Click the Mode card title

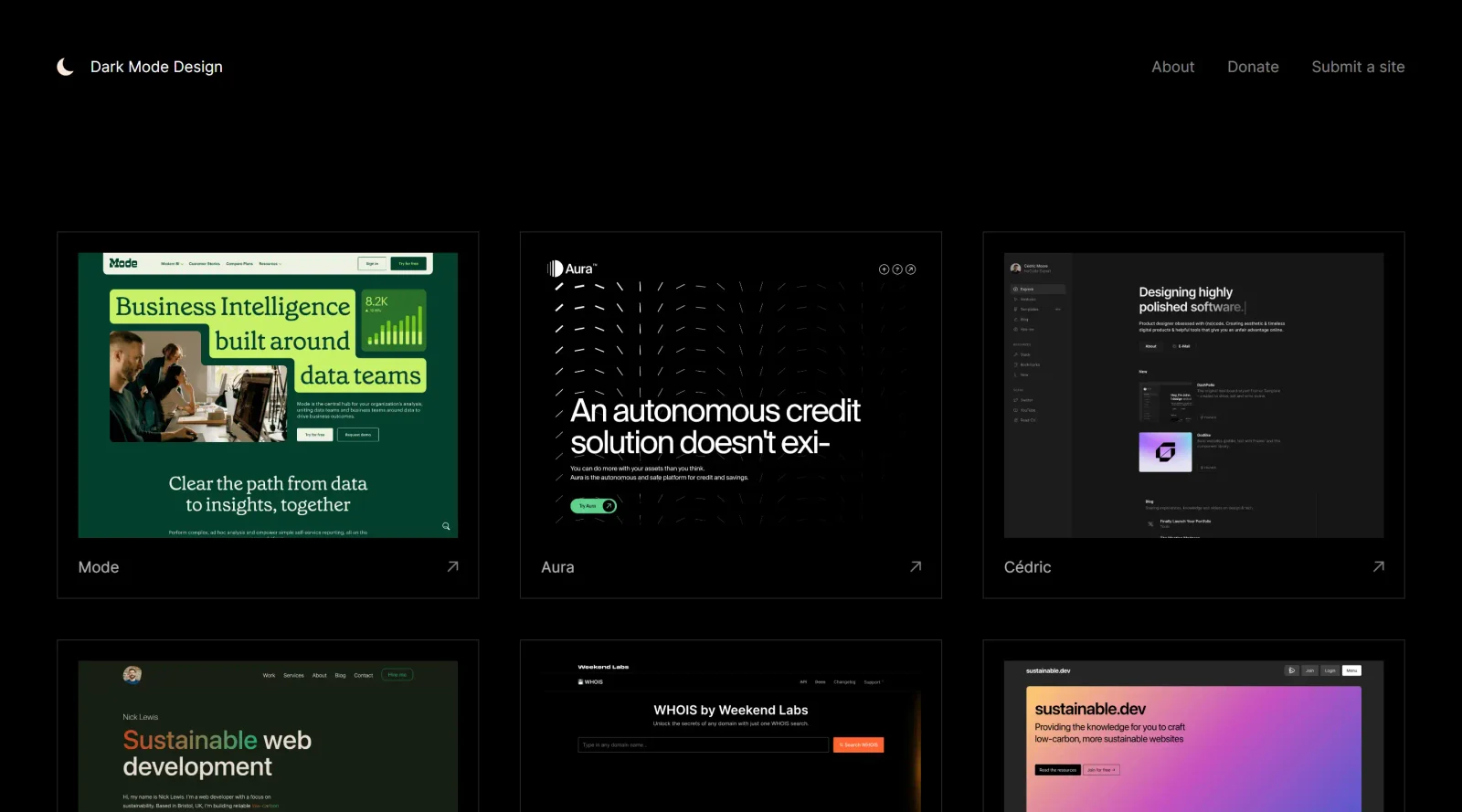(99, 567)
